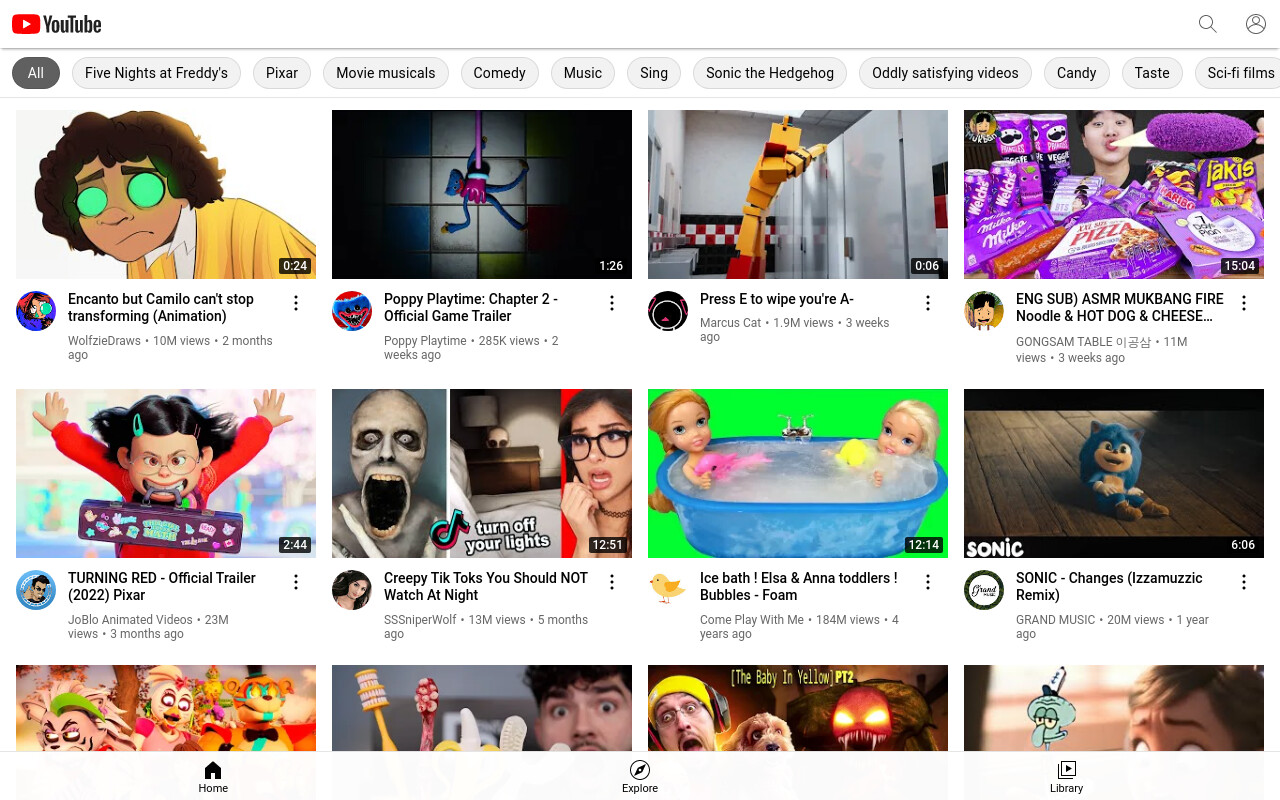Play the Encanto Camilo animation thumbnail
Image resolution: width=1280 pixels, height=800 pixels.
pos(166,194)
